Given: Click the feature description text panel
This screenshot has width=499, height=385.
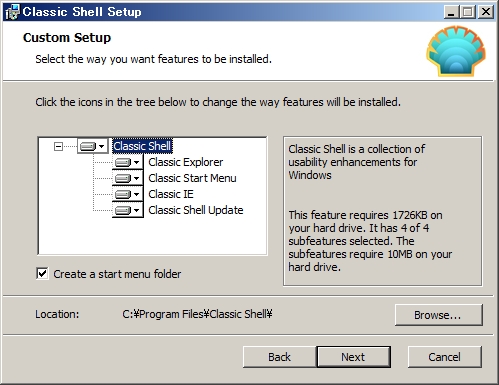Looking at the screenshot, I should point(382,211).
